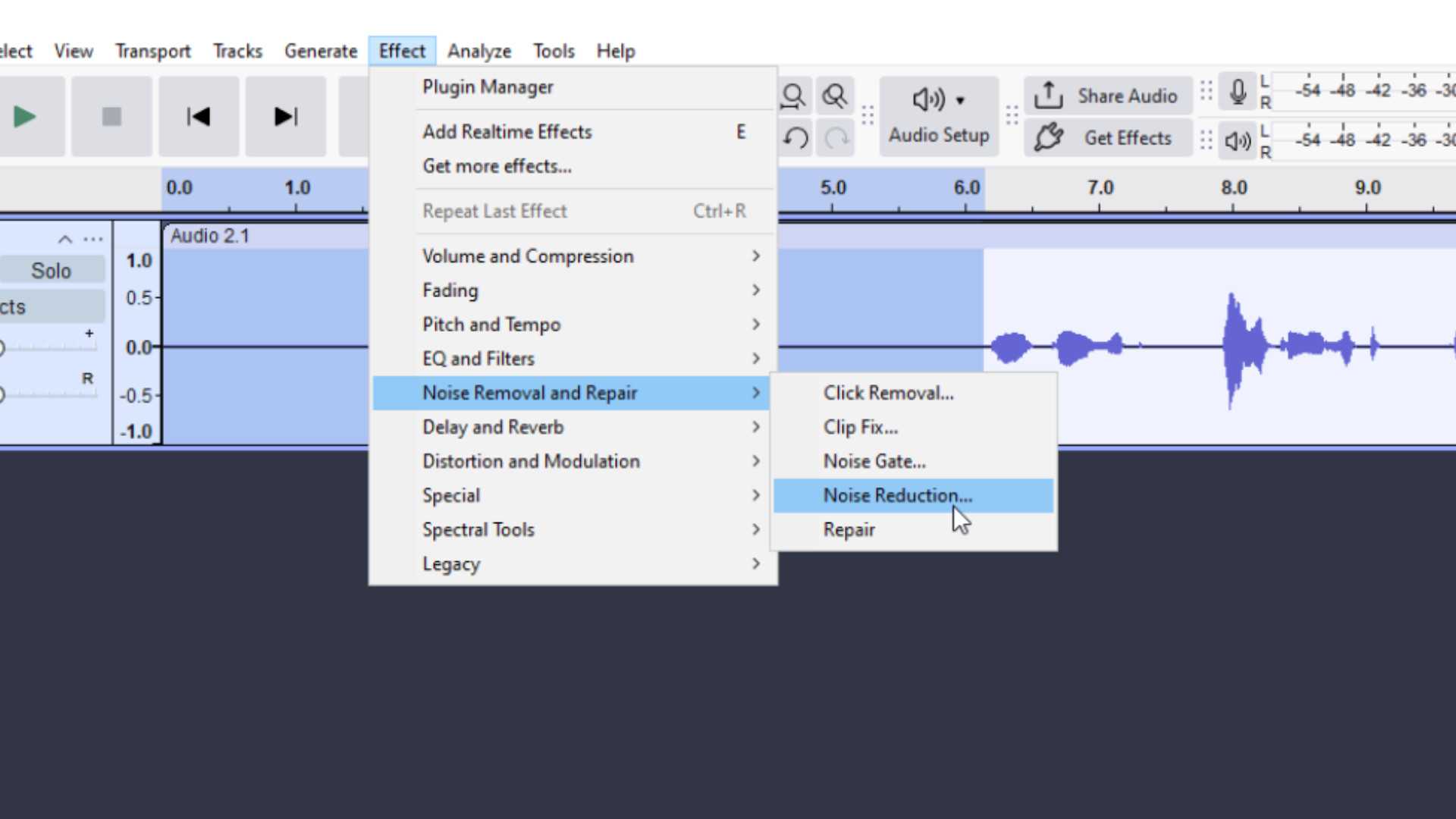Open the Tracks menu
The width and height of the screenshot is (1456, 819).
pos(237,51)
